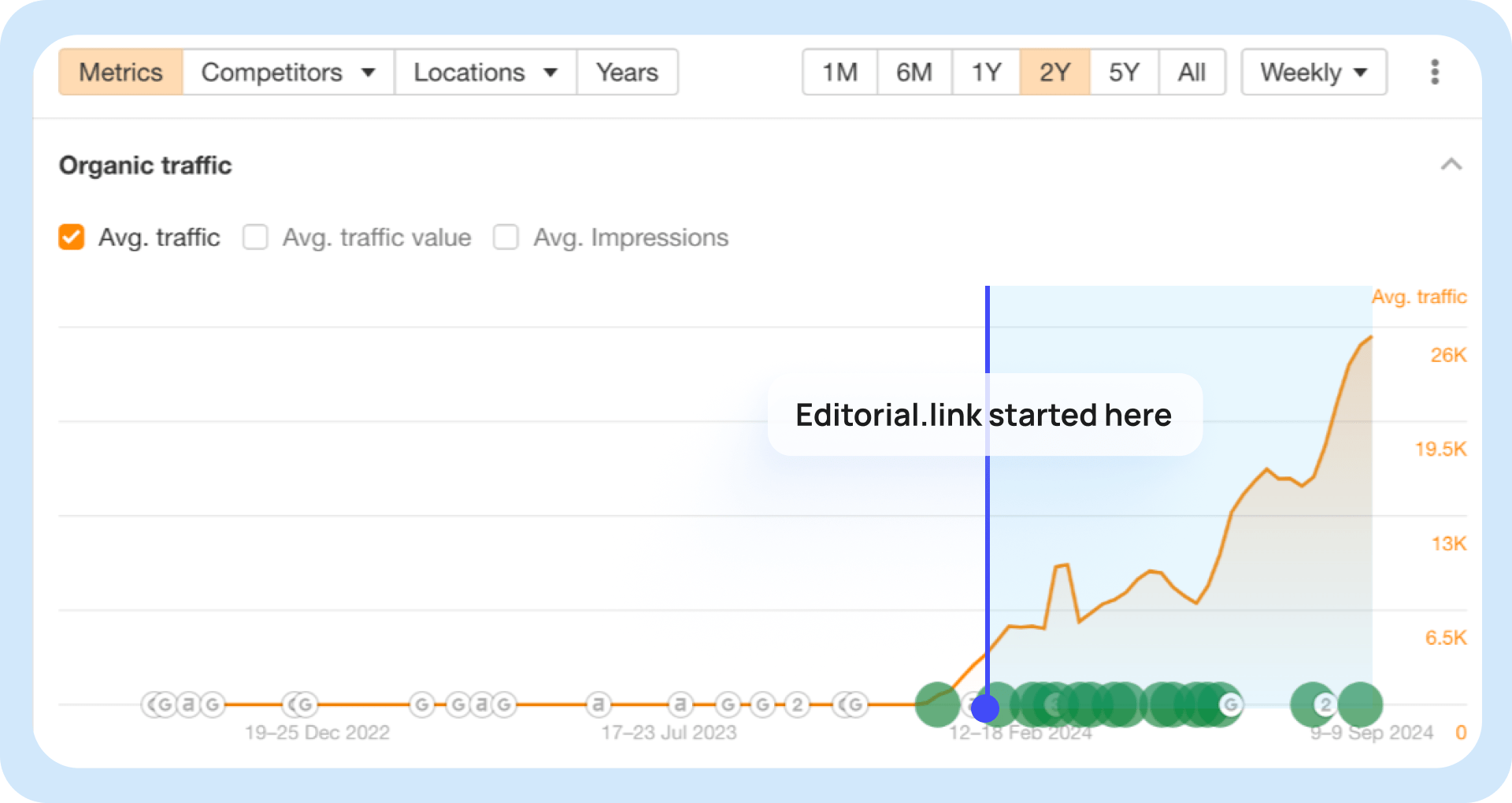Screen dimensions: 1512x803
Task: Open the Locations dropdown
Action: pyautogui.click(x=485, y=72)
